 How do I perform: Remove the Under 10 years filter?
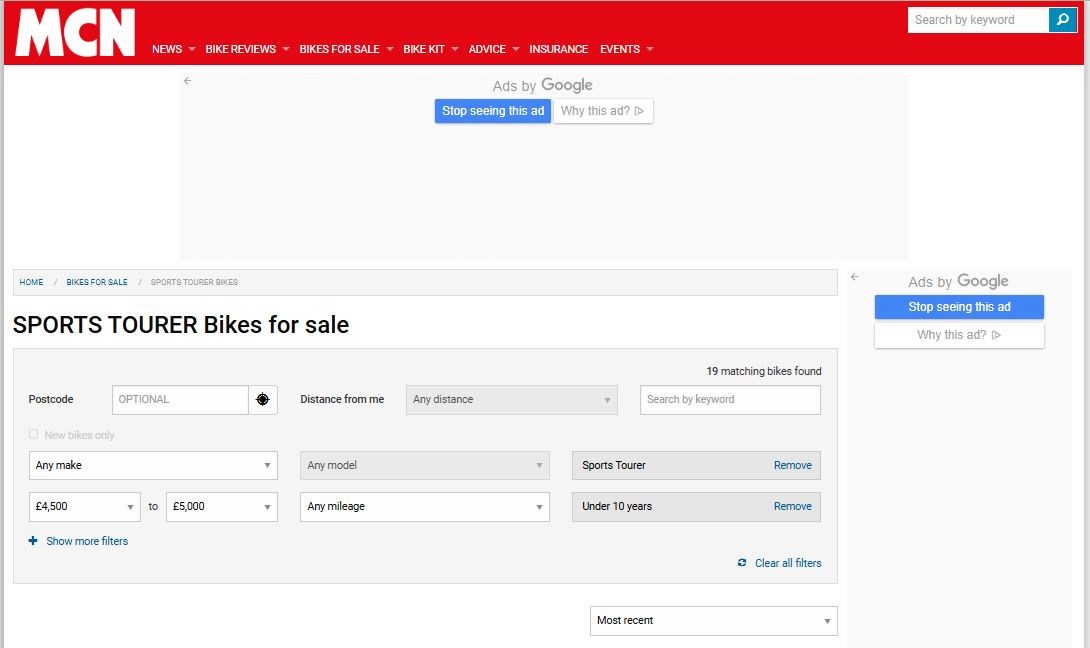tap(792, 507)
